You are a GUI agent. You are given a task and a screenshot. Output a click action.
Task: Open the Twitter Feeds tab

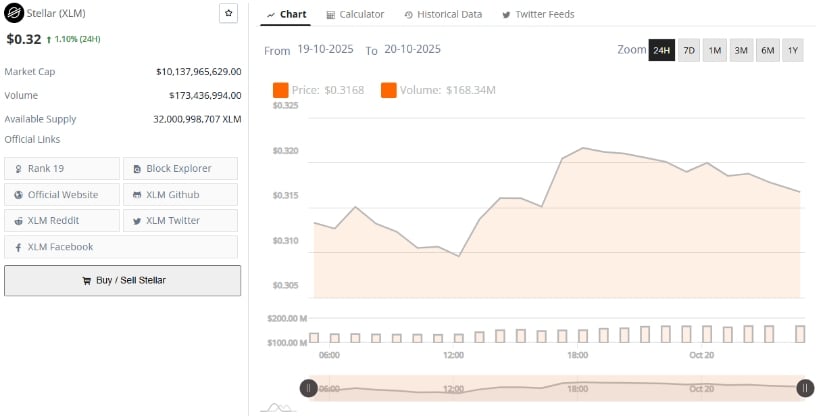pyautogui.click(x=538, y=14)
